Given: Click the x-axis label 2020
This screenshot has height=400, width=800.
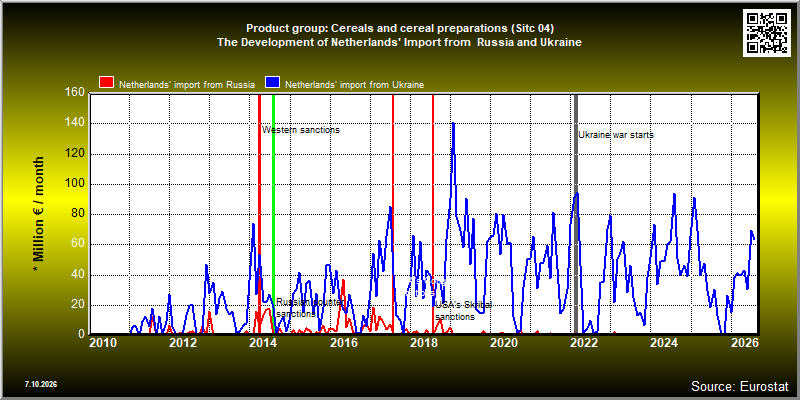Looking at the screenshot, I should pyautogui.click(x=503, y=342).
